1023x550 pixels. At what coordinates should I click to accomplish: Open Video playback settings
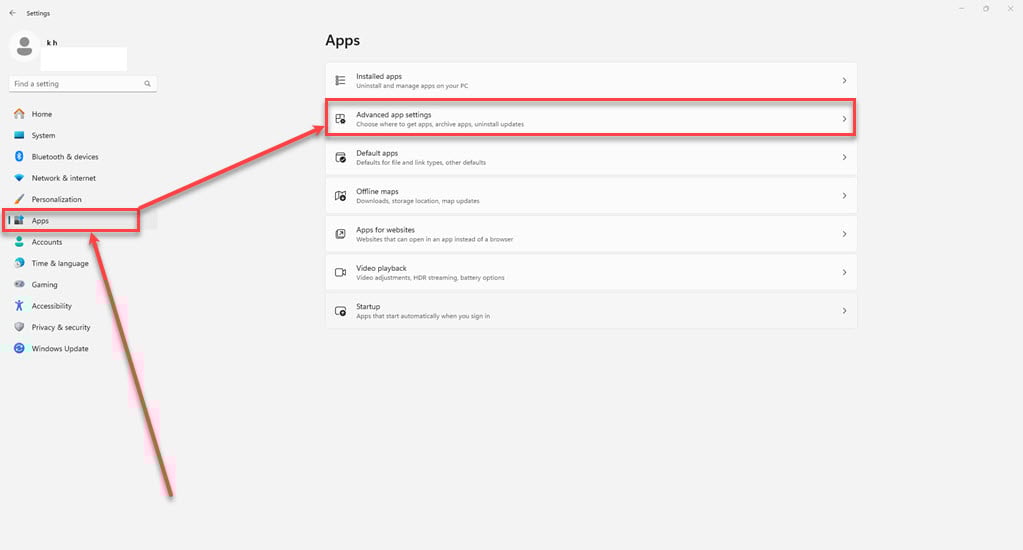pos(590,272)
